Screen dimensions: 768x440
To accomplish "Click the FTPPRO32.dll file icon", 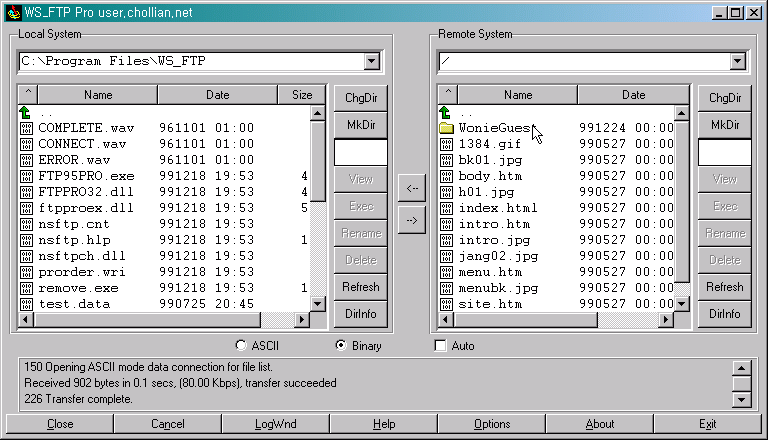I will click(x=26, y=193).
